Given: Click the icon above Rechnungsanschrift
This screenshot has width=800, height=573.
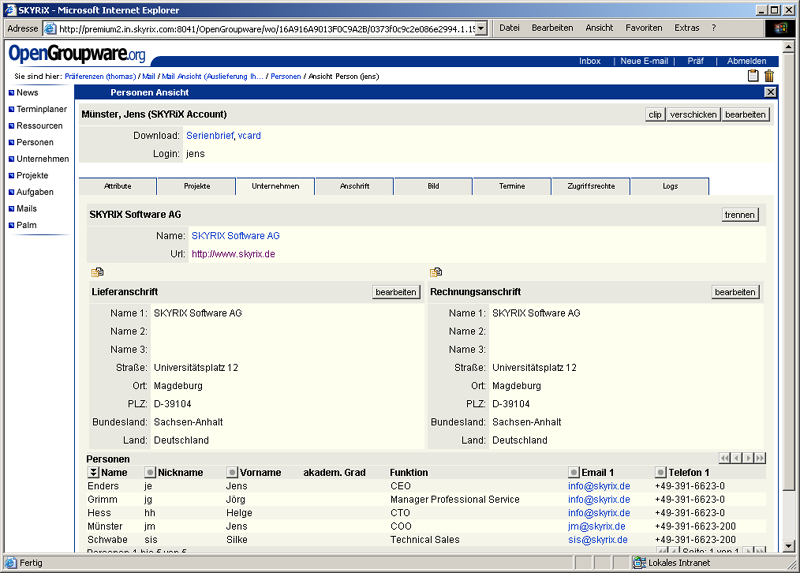Looking at the screenshot, I should pos(436,272).
